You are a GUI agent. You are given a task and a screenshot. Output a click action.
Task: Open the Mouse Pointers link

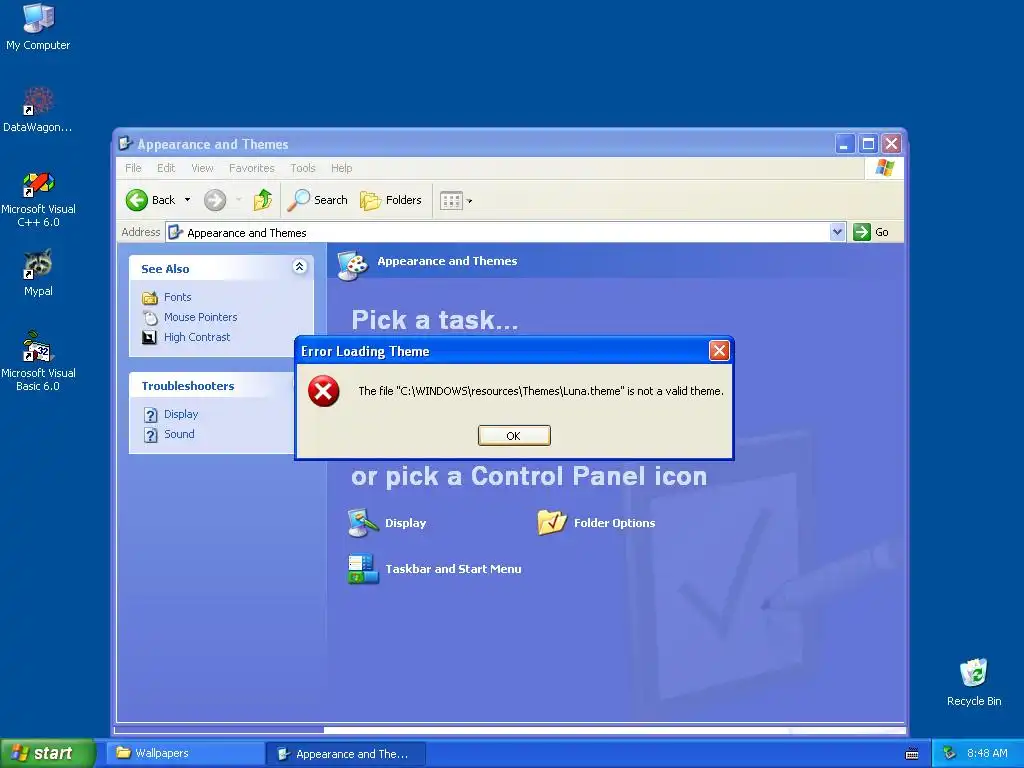(200, 317)
